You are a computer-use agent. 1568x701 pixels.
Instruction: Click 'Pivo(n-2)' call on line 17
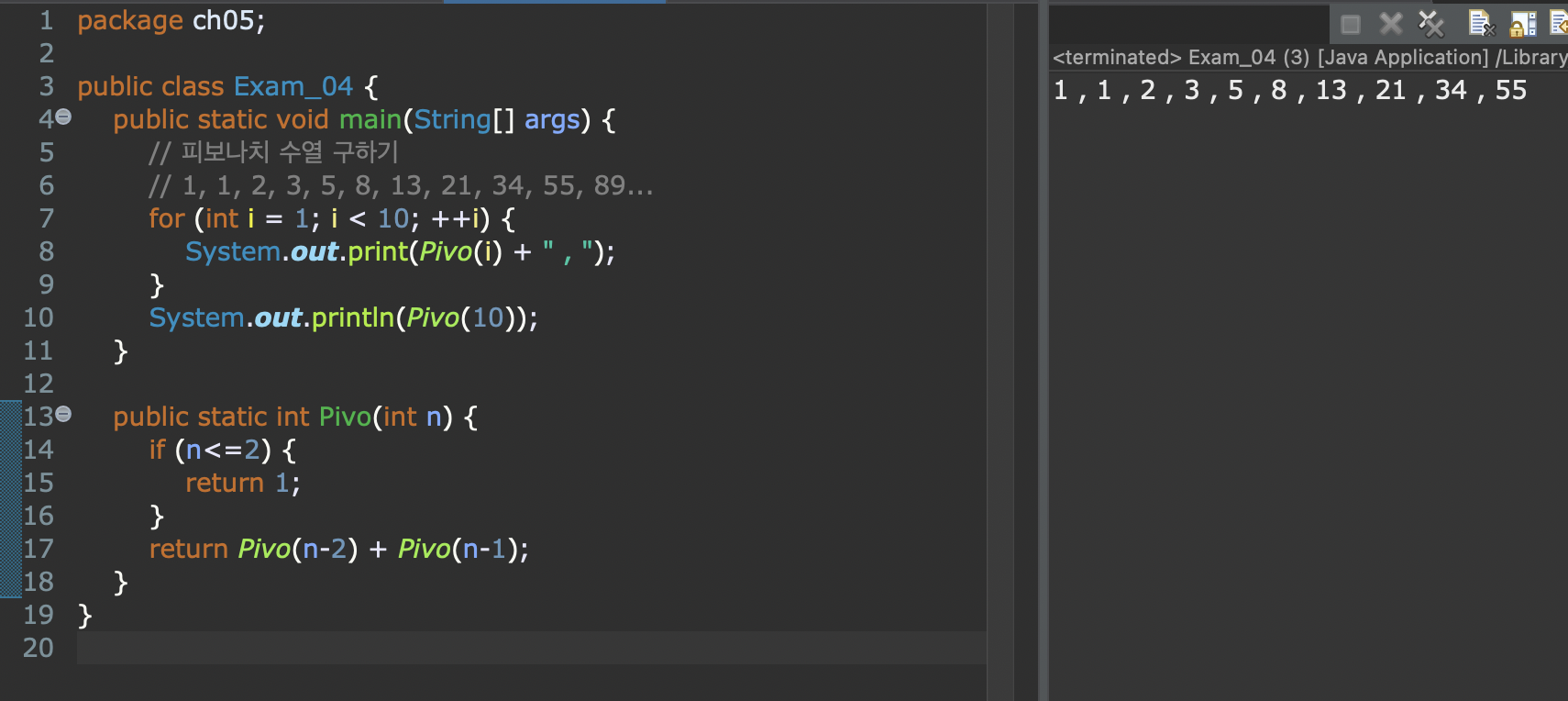pyautogui.click(x=298, y=549)
